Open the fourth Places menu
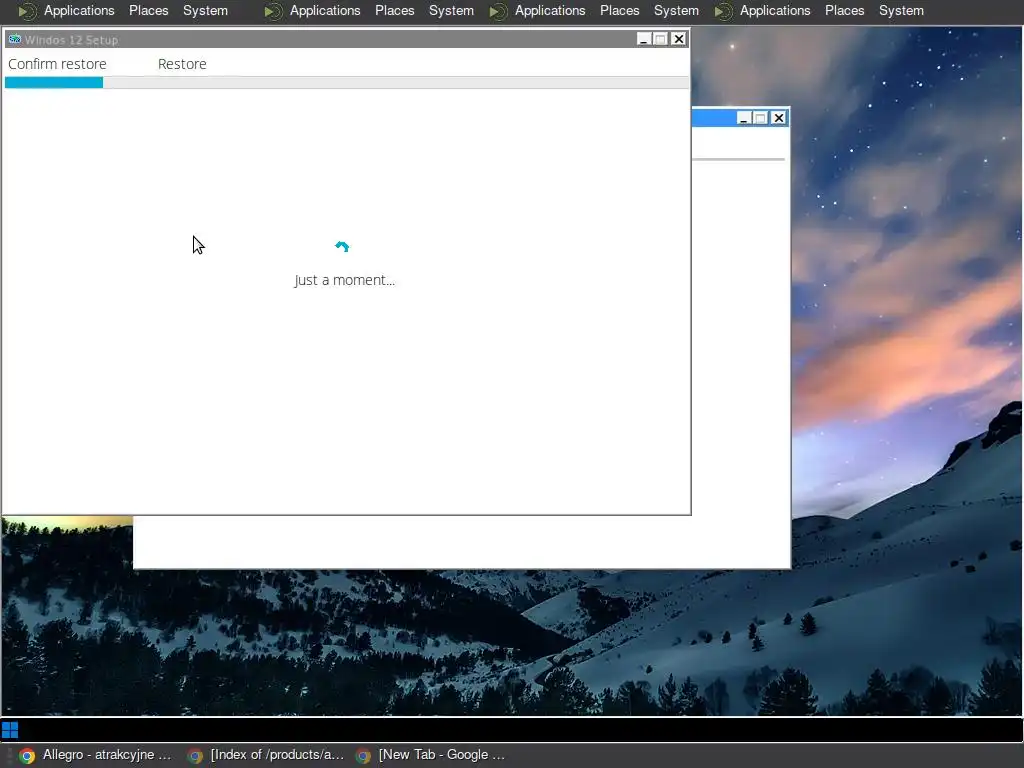Viewport: 1024px width, 768px height. click(844, 10)
